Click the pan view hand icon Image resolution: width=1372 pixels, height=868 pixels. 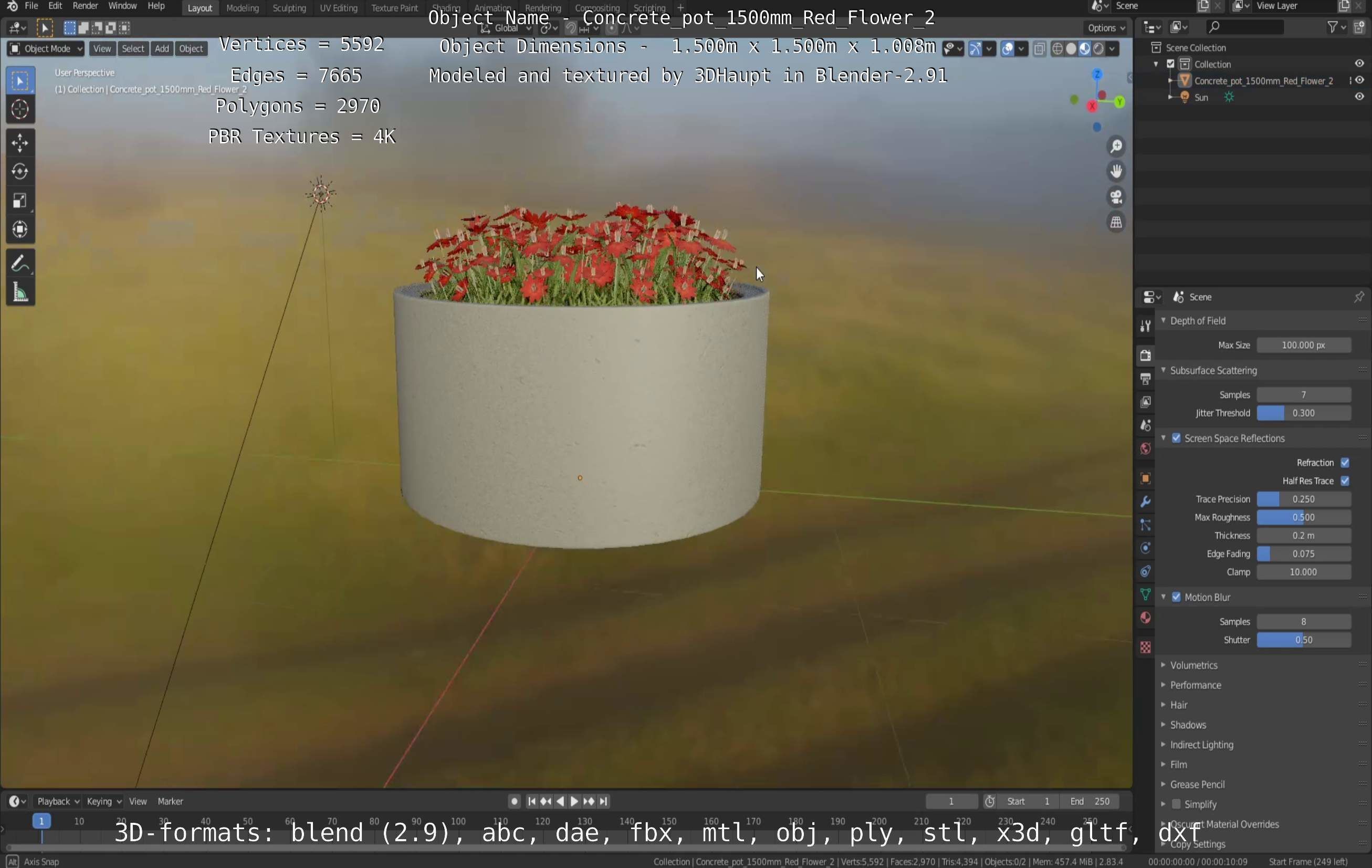coord(1116,171)
